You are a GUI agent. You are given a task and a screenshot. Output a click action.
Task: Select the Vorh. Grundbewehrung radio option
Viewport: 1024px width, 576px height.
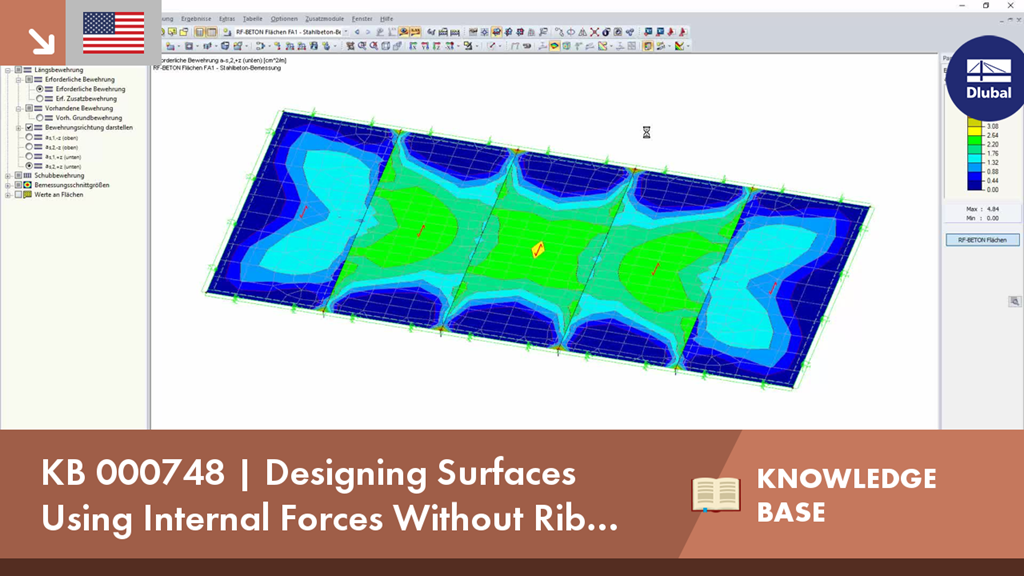(40, 118)
